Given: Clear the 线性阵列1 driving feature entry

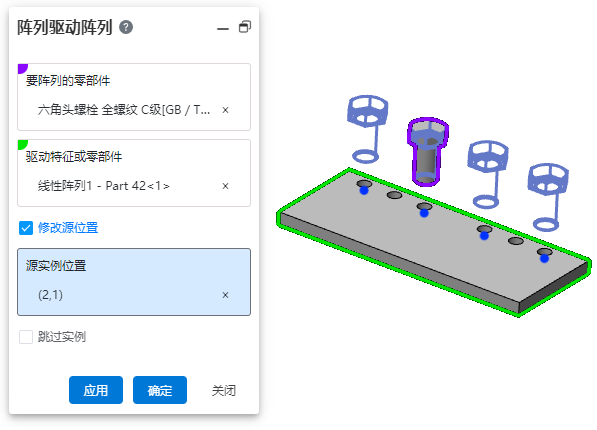Looking at the screenshot, I should 225,186.
